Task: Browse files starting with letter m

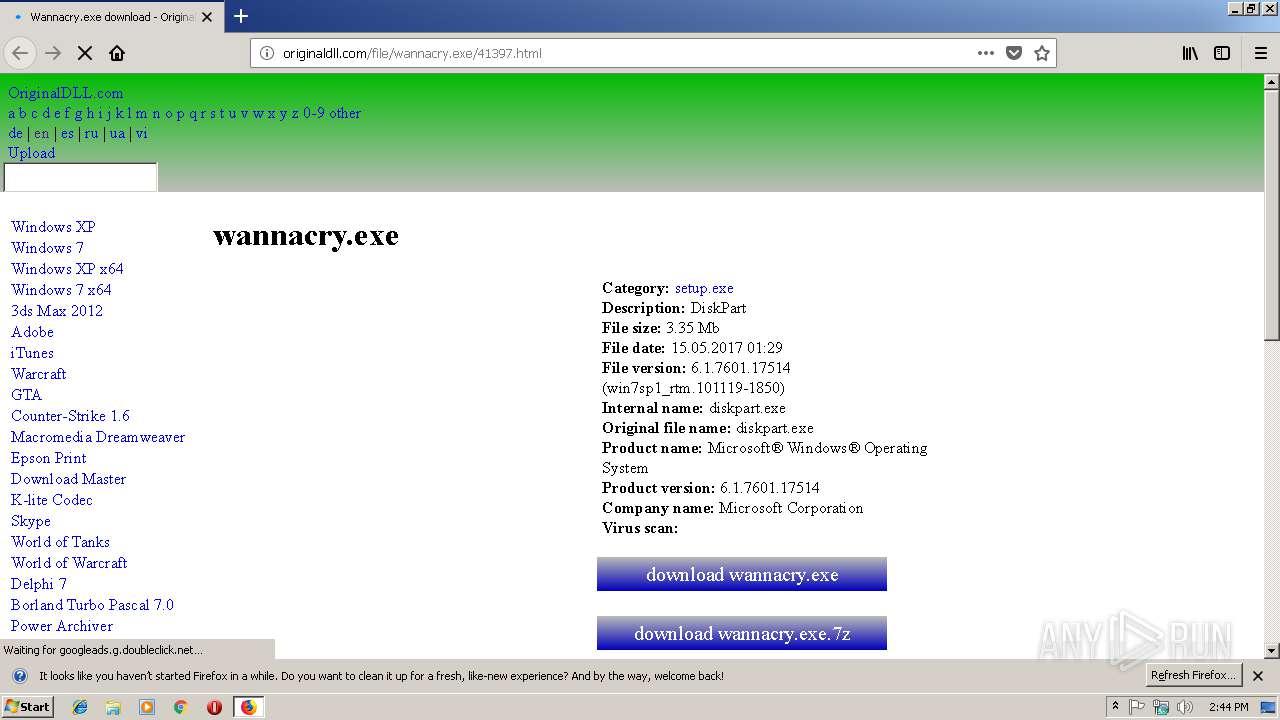Action: pyautogui.click(x=141, y=113)
